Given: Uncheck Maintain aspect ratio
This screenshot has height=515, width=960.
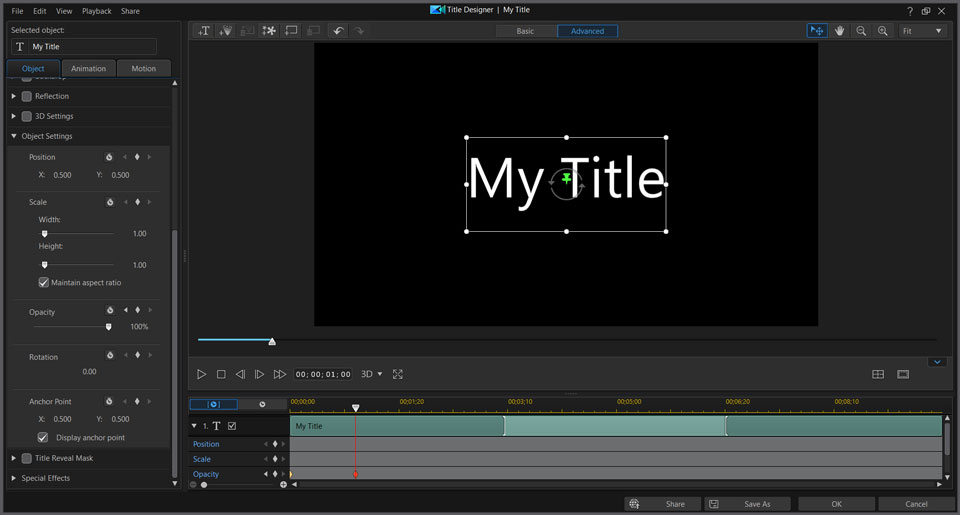Looking at the screenshot, I should point(44,283).
